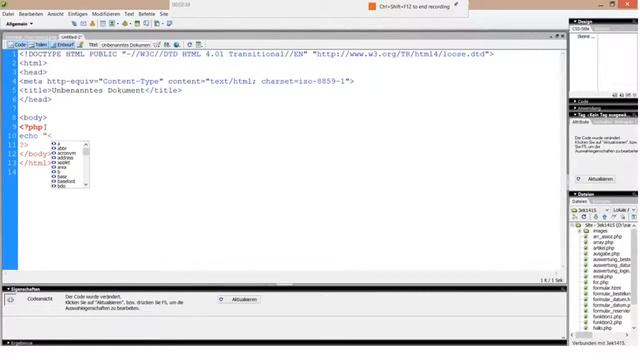Viewport: 640px width, 360px height.
Task: Switch to Entwurf design view
Action: (62, 45)
